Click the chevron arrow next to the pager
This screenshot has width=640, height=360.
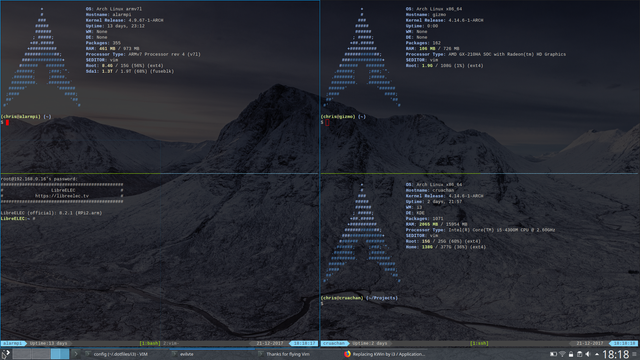click(76, 354)
